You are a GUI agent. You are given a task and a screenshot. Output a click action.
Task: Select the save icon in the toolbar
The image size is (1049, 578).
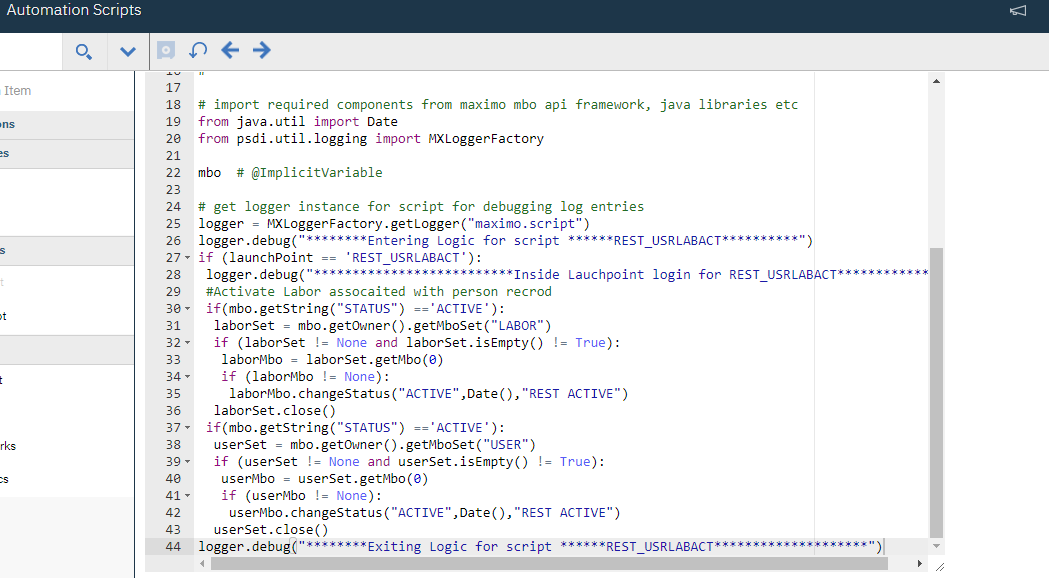point(164,50)
